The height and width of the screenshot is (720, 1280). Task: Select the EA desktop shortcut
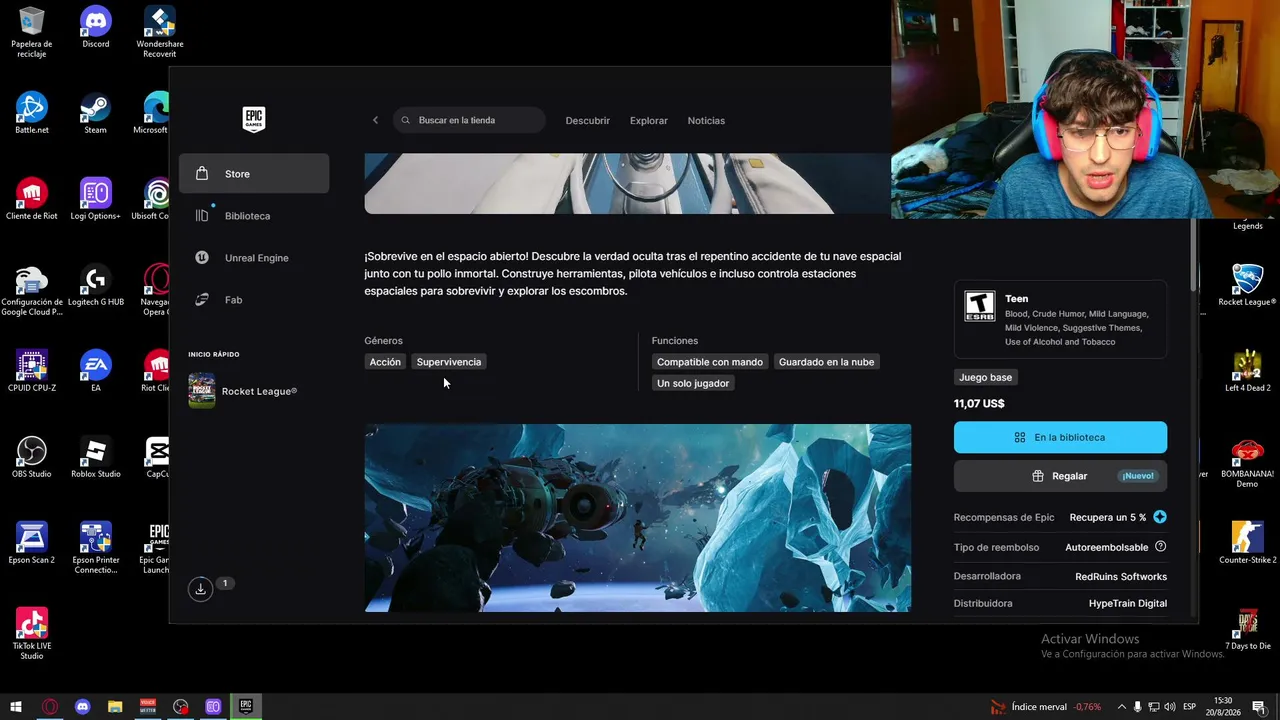96,372
